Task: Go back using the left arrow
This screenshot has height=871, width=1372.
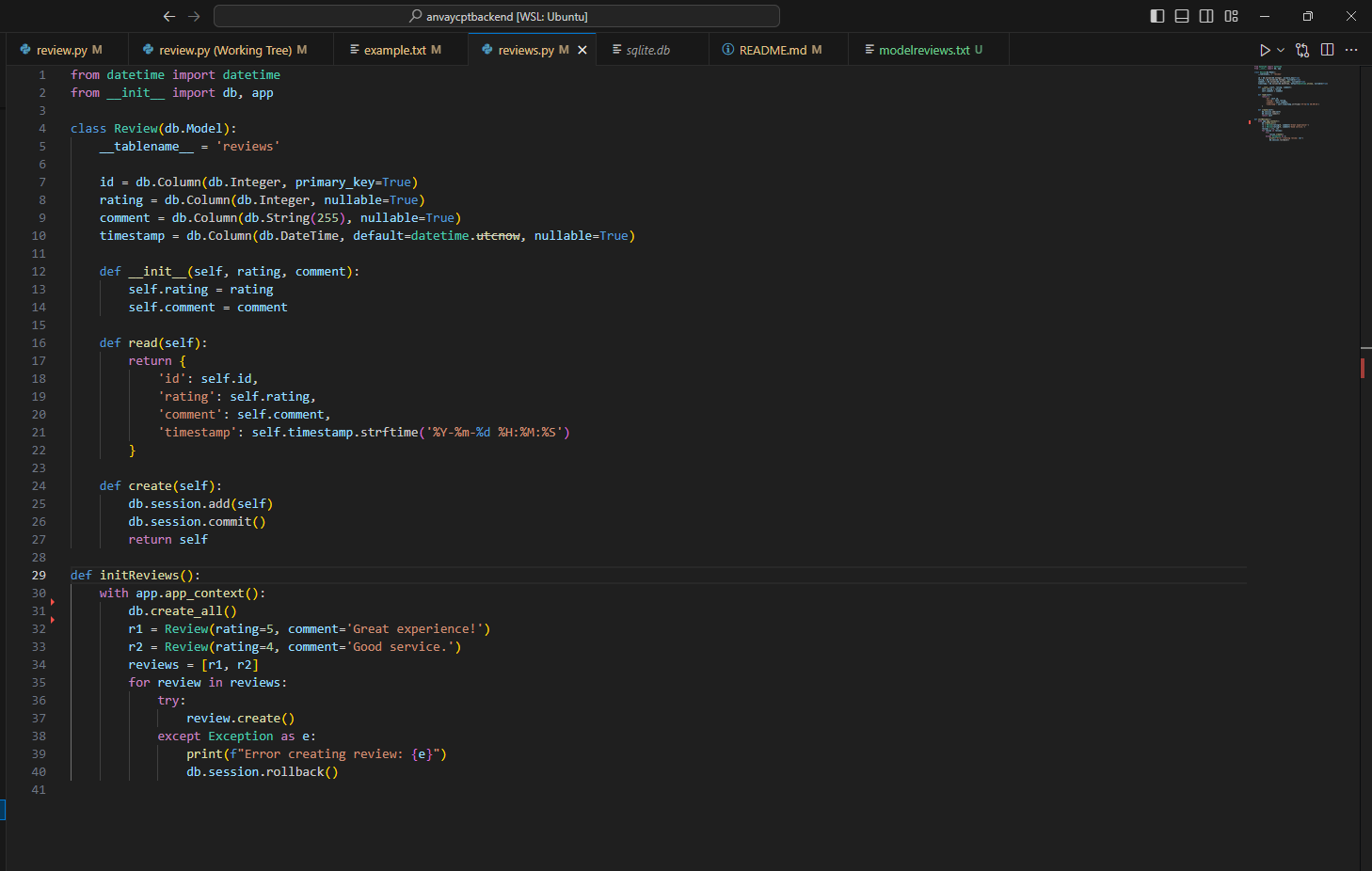Action: [x=169, y=16]
